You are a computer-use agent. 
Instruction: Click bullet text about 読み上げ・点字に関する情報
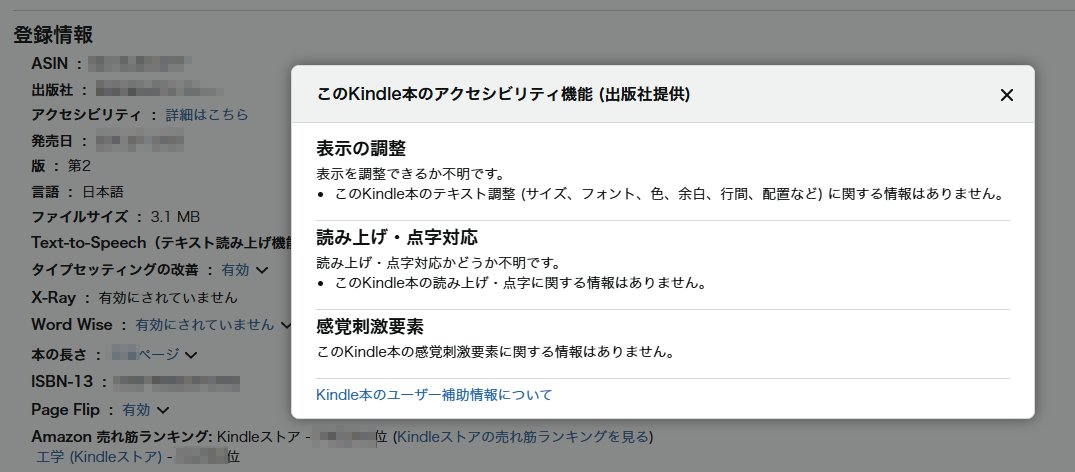[x=521, y=283]
